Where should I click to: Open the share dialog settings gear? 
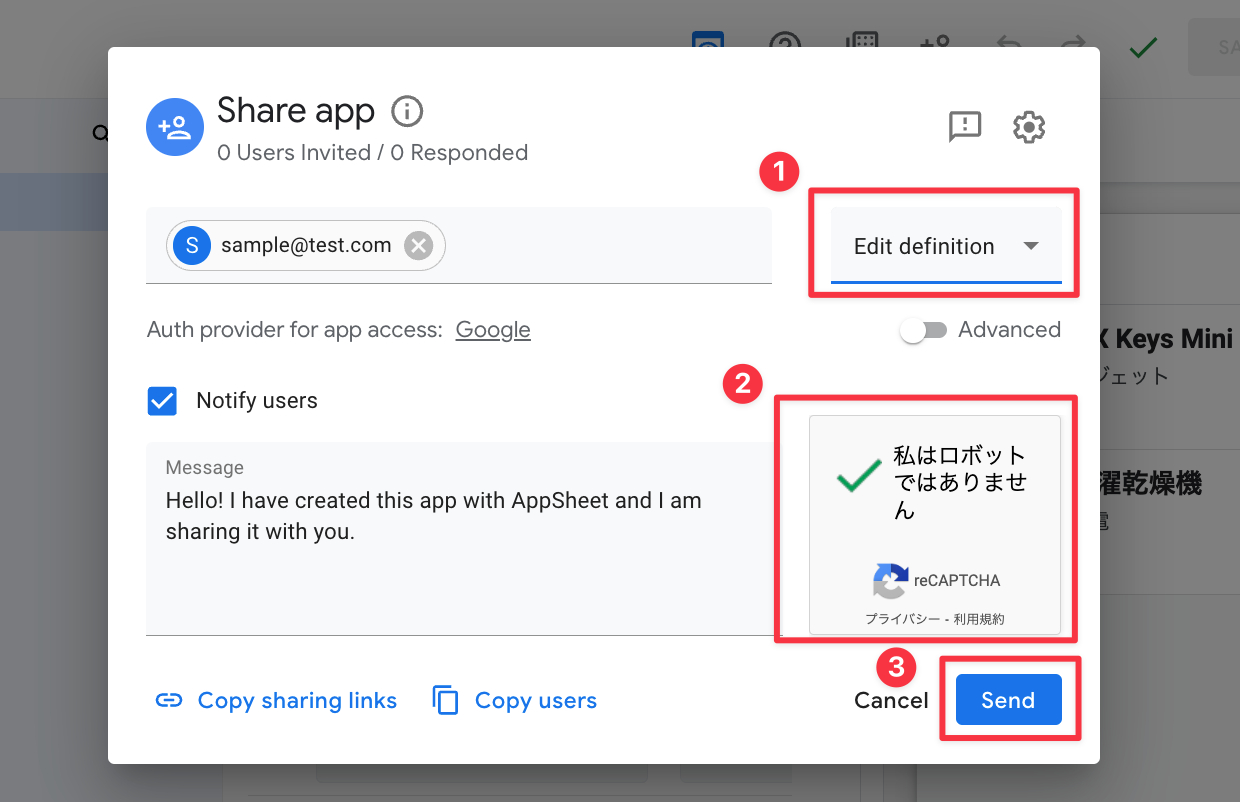(1029, 127)
